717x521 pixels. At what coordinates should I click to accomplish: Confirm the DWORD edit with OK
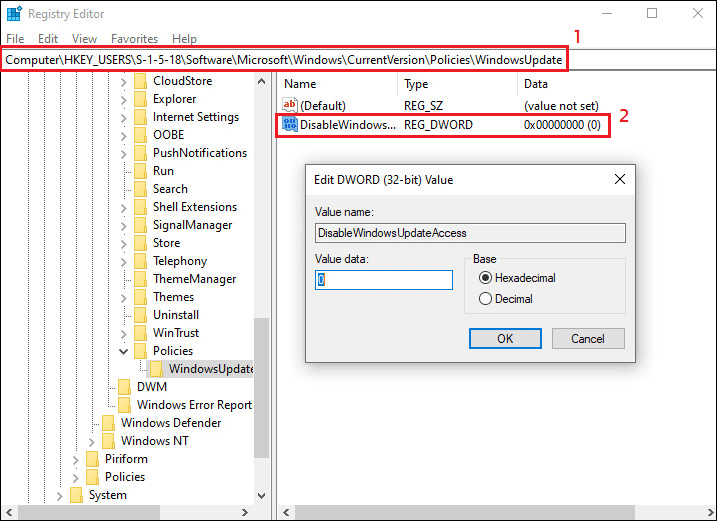[505, 338]
